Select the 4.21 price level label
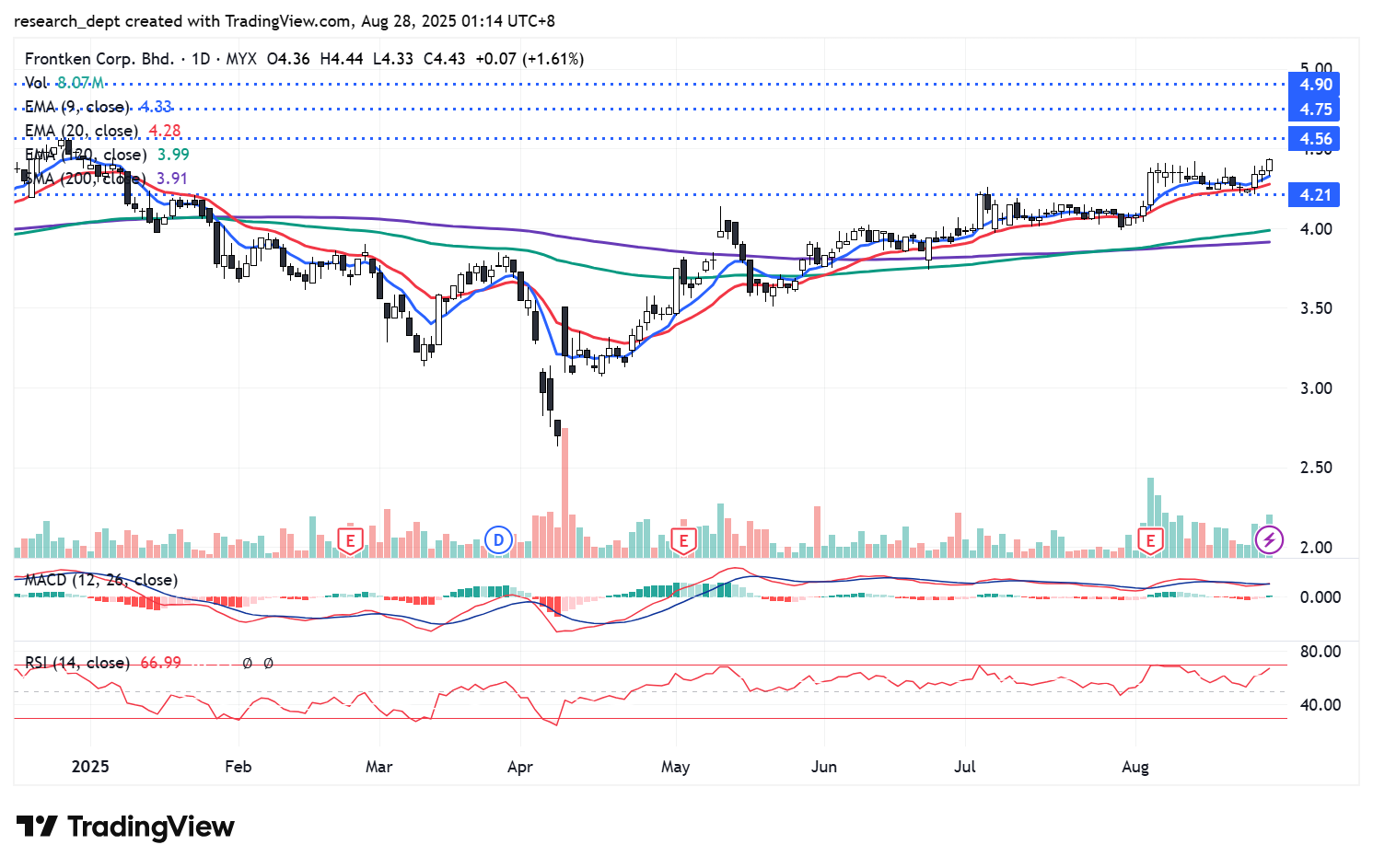The height and width of the screenshot is (868, 1373). pyautogui.click(x=1316, y=195)
